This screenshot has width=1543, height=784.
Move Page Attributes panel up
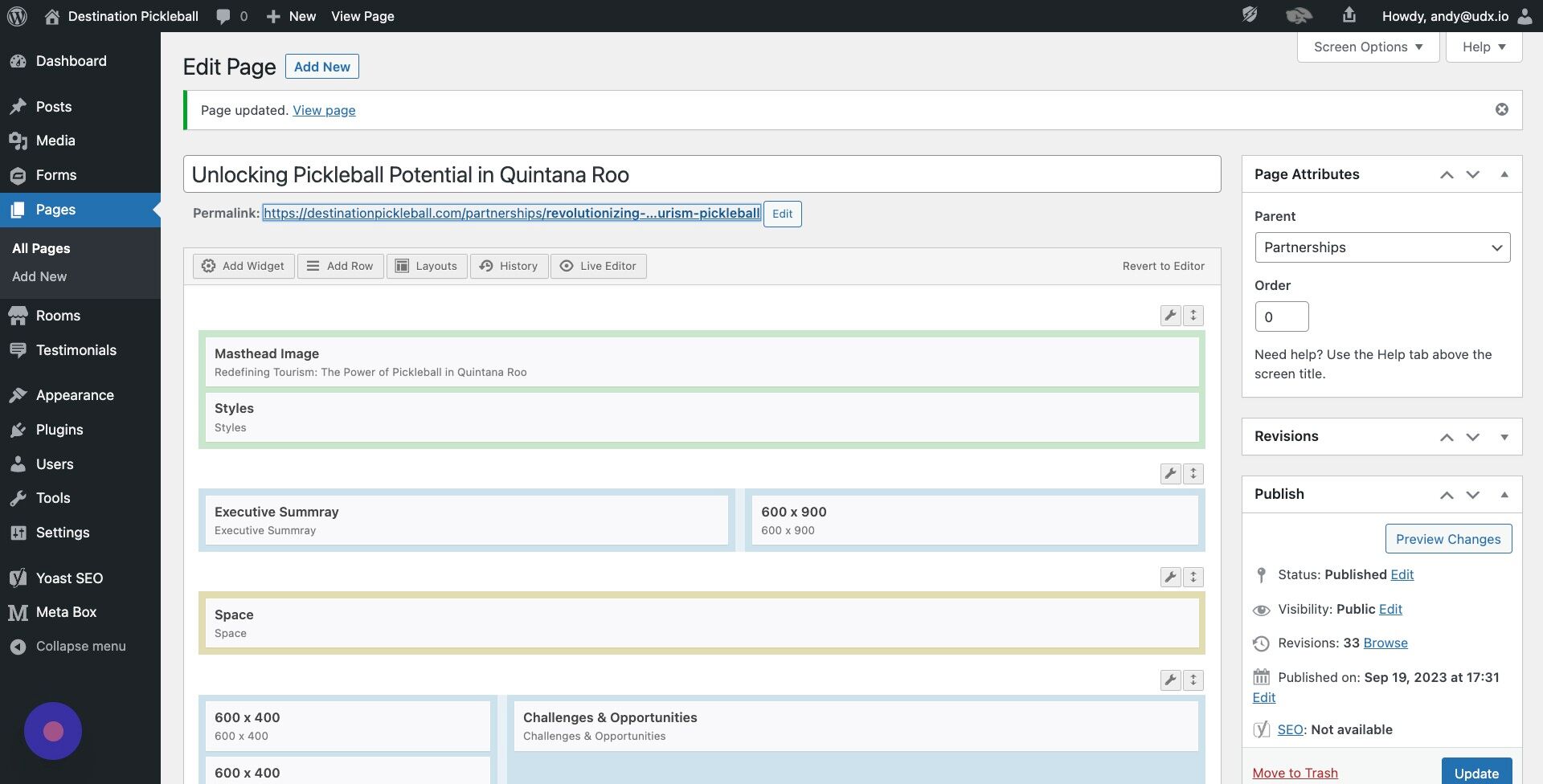click(x=1447, y=174)
